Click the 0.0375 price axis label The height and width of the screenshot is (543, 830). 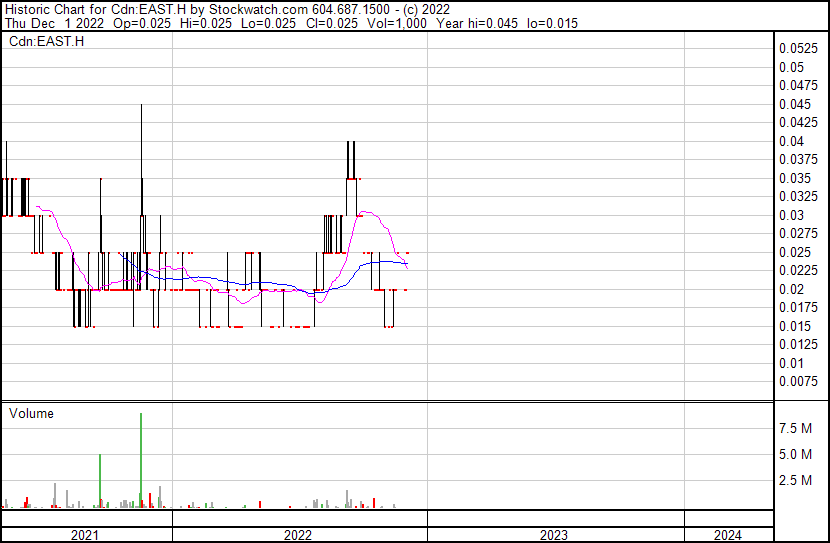click(x=798, y=160)
